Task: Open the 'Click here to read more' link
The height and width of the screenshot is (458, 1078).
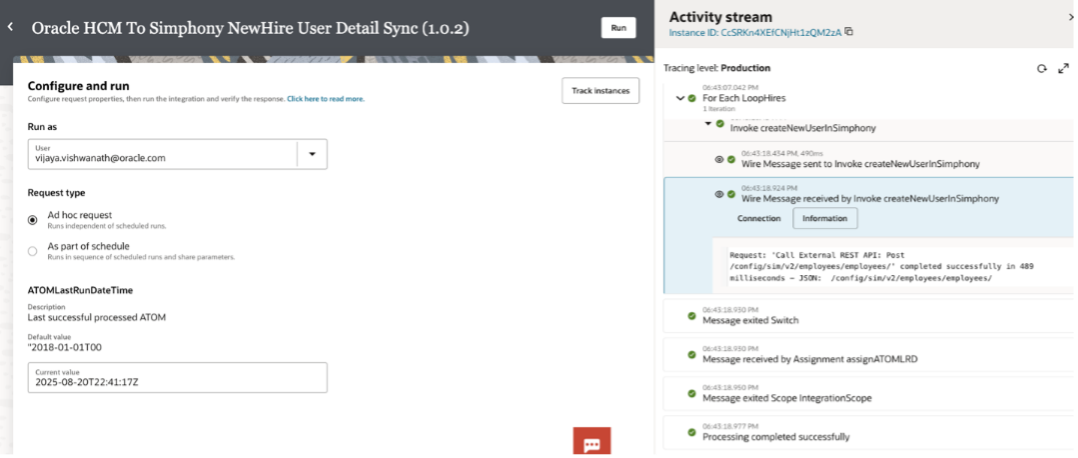Action: 325,99
